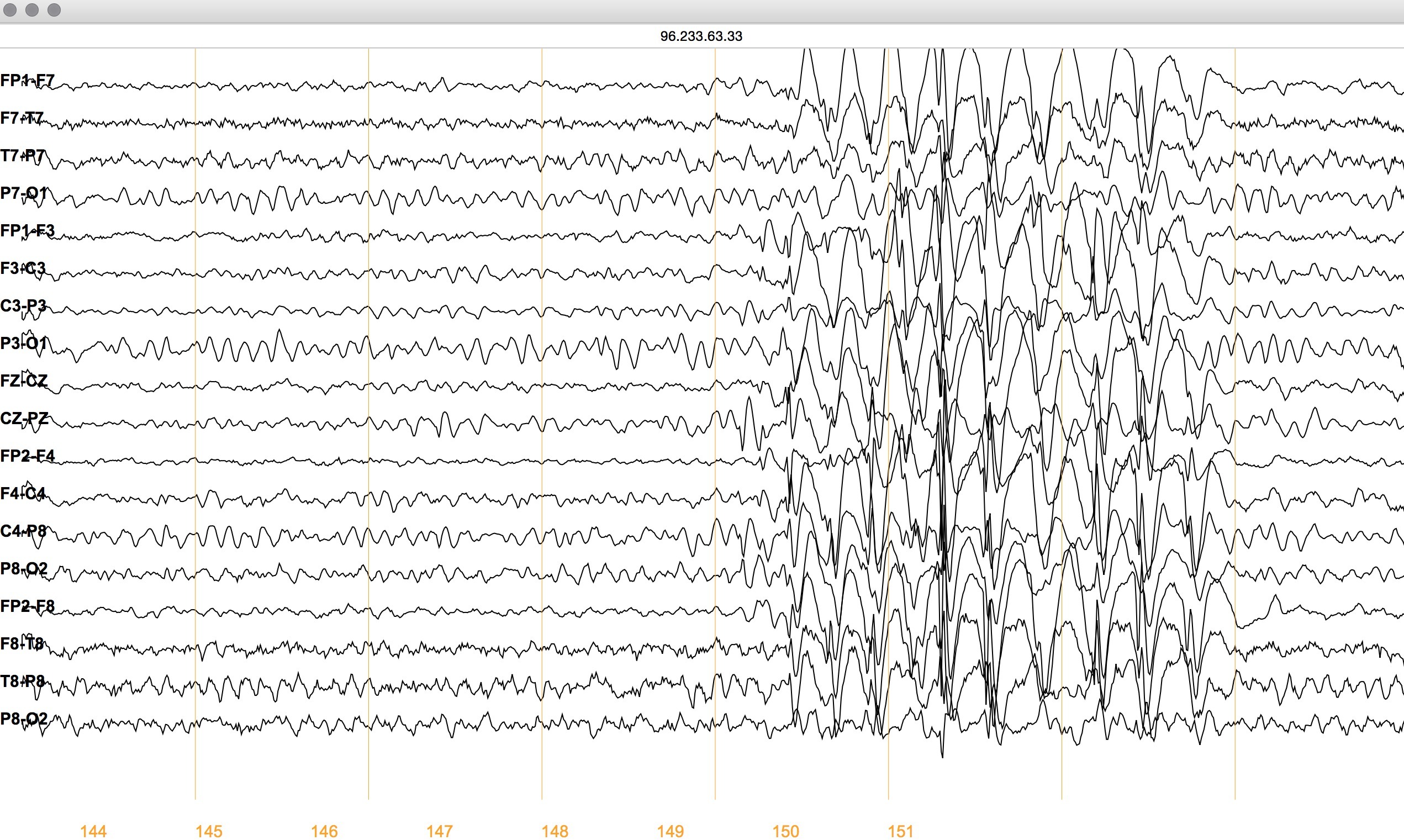Click the FP2-F4 channel label
This screenshot has width=1404, height=840.
pos(27,456)
